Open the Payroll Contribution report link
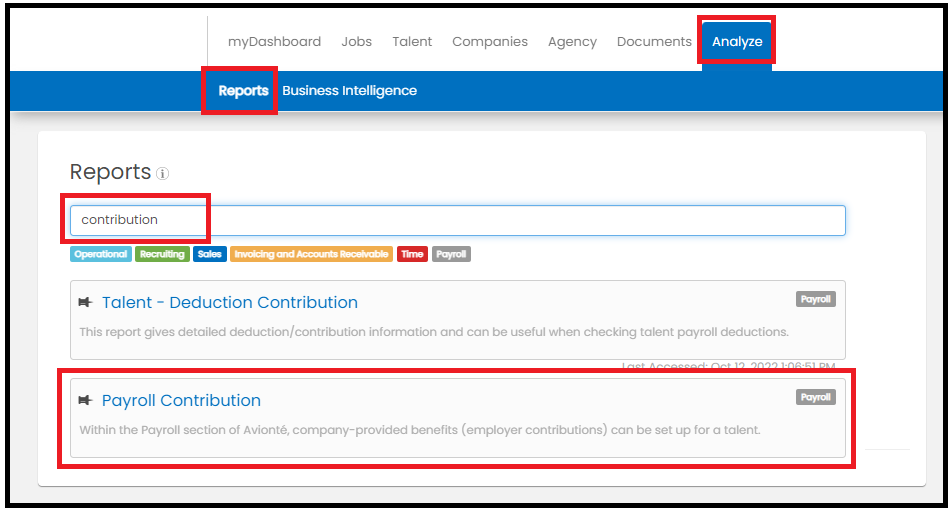 pyautogui.click(x=181, y=401)
